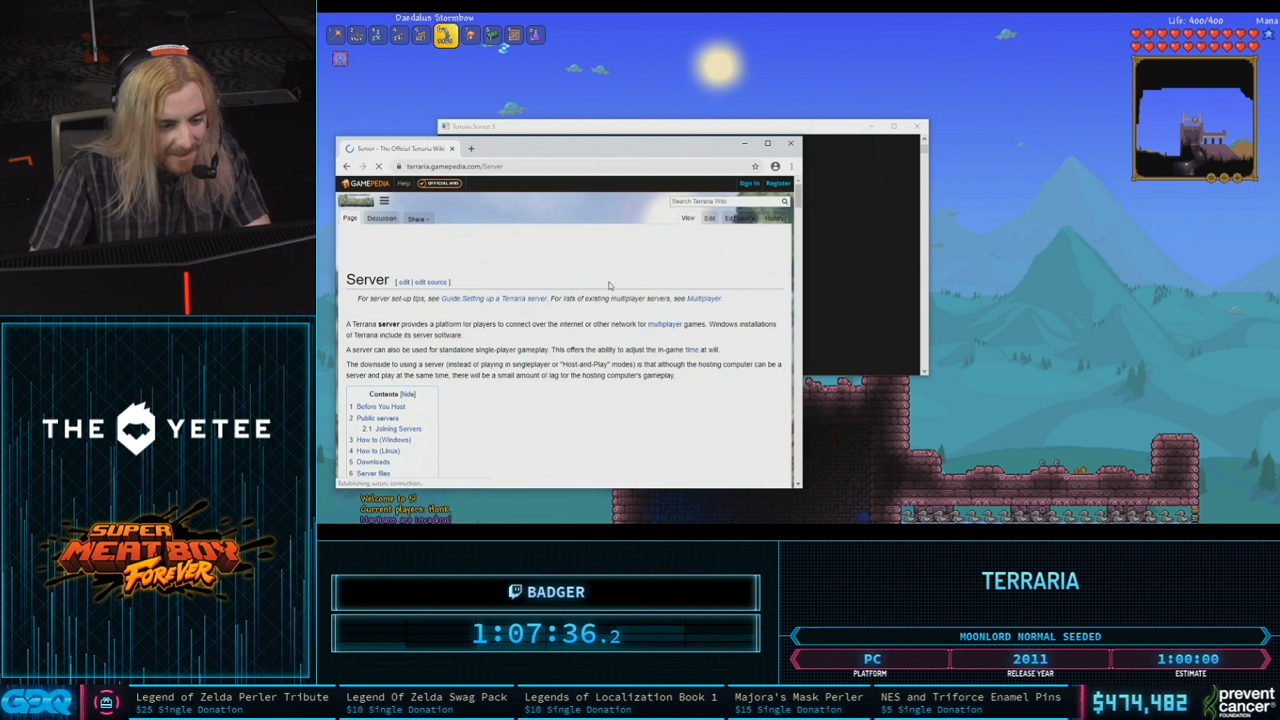Screen dimensions: 1280x720
Task: Switch to the Edit source tab
Action: [x=740, y=218]
